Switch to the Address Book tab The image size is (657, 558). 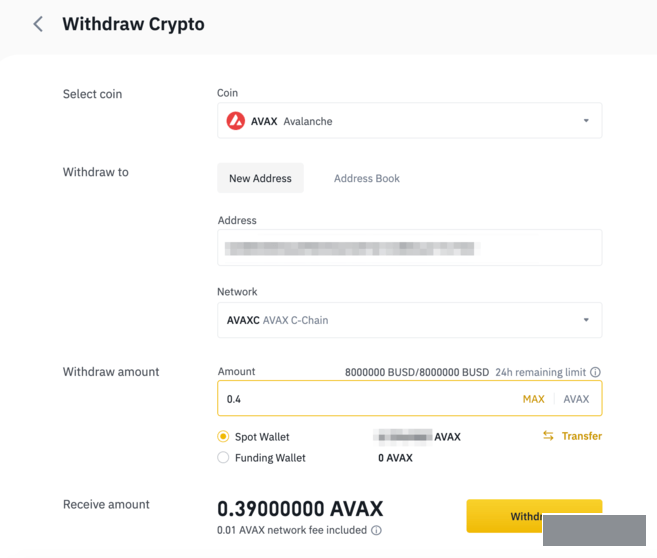(367, 178)
